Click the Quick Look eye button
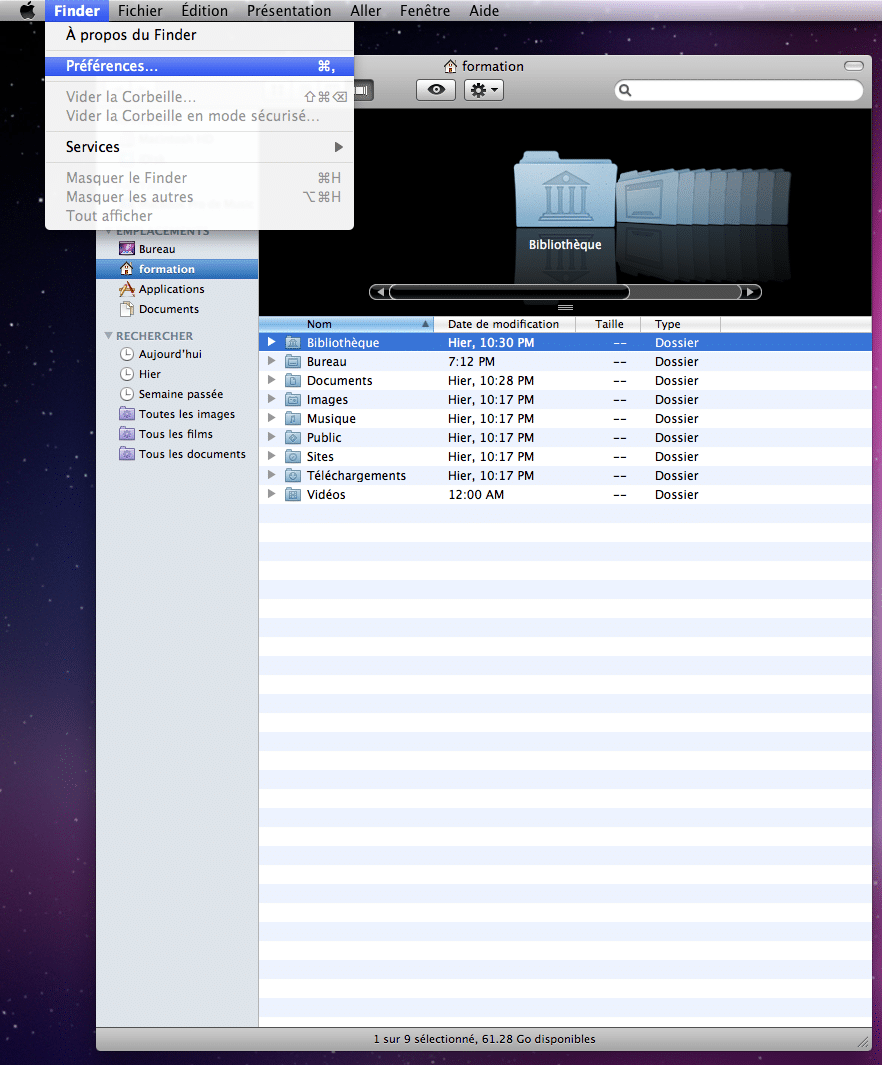The width and height of the screenshot is (882, 1065). coord(436,90)
